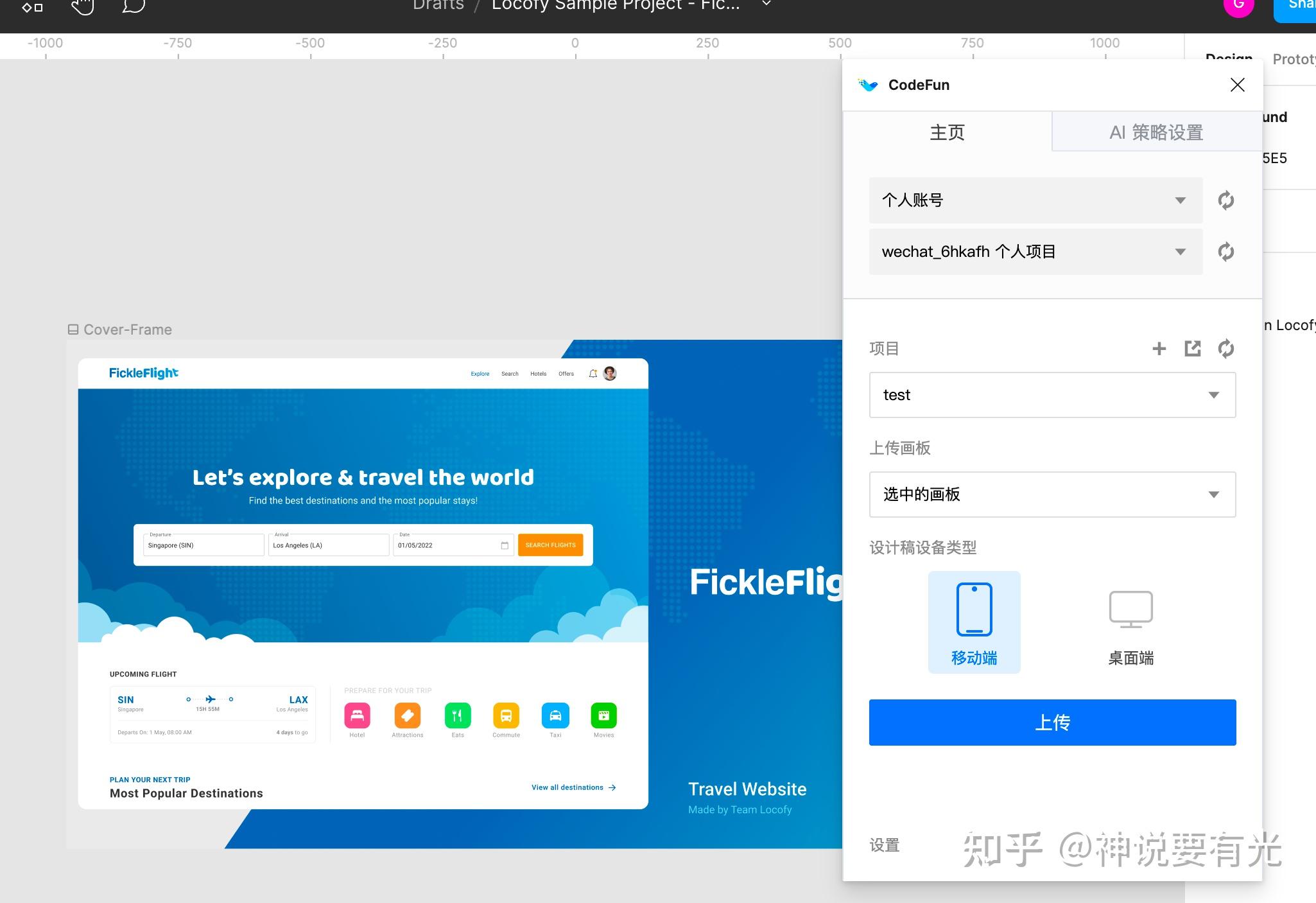The height and width of the screenshot is (903, 1316).
Task: Select 移动端 device type
Action: (x=974, y=621)
